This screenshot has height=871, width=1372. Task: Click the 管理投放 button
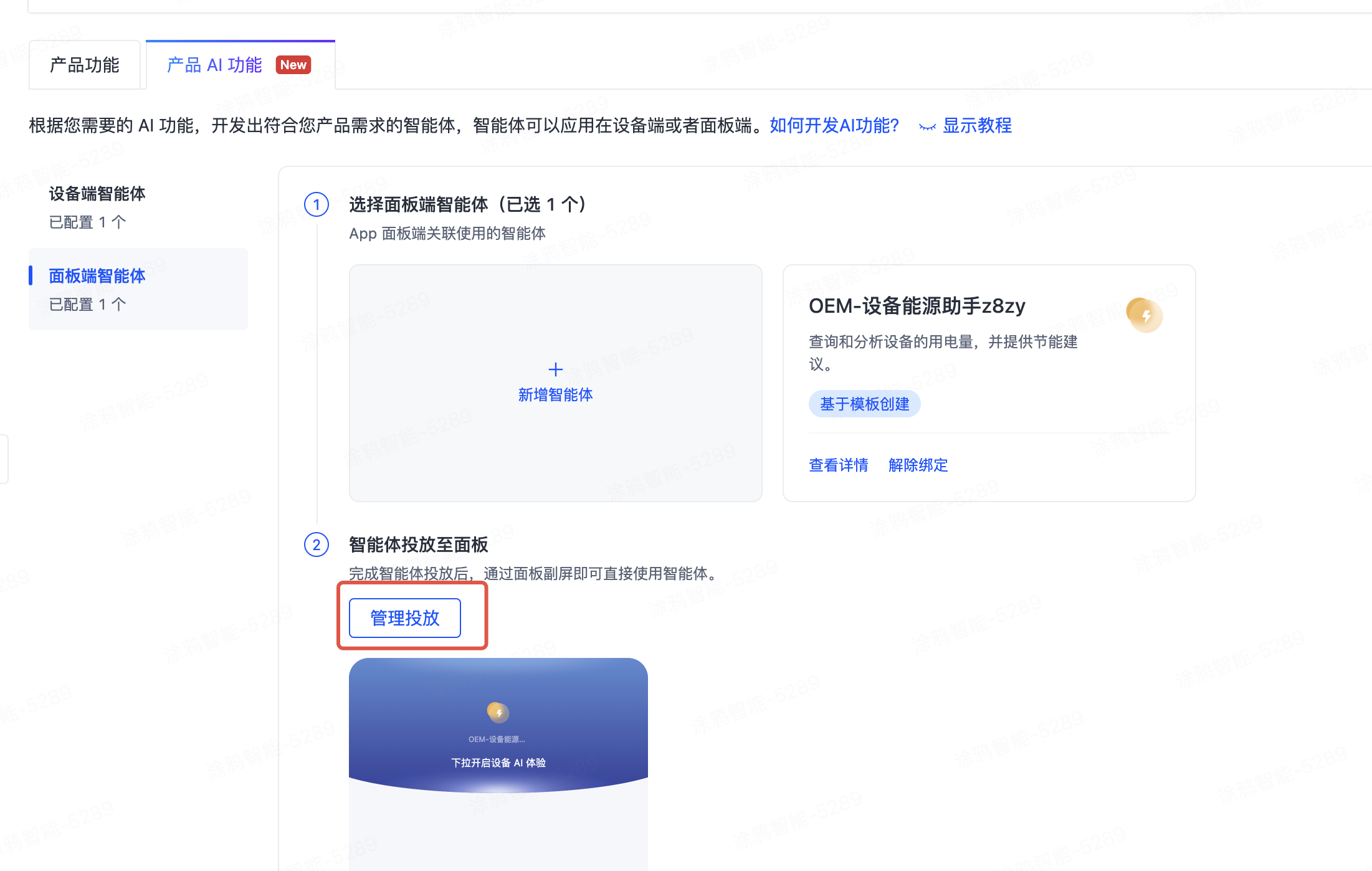[404, 617]
